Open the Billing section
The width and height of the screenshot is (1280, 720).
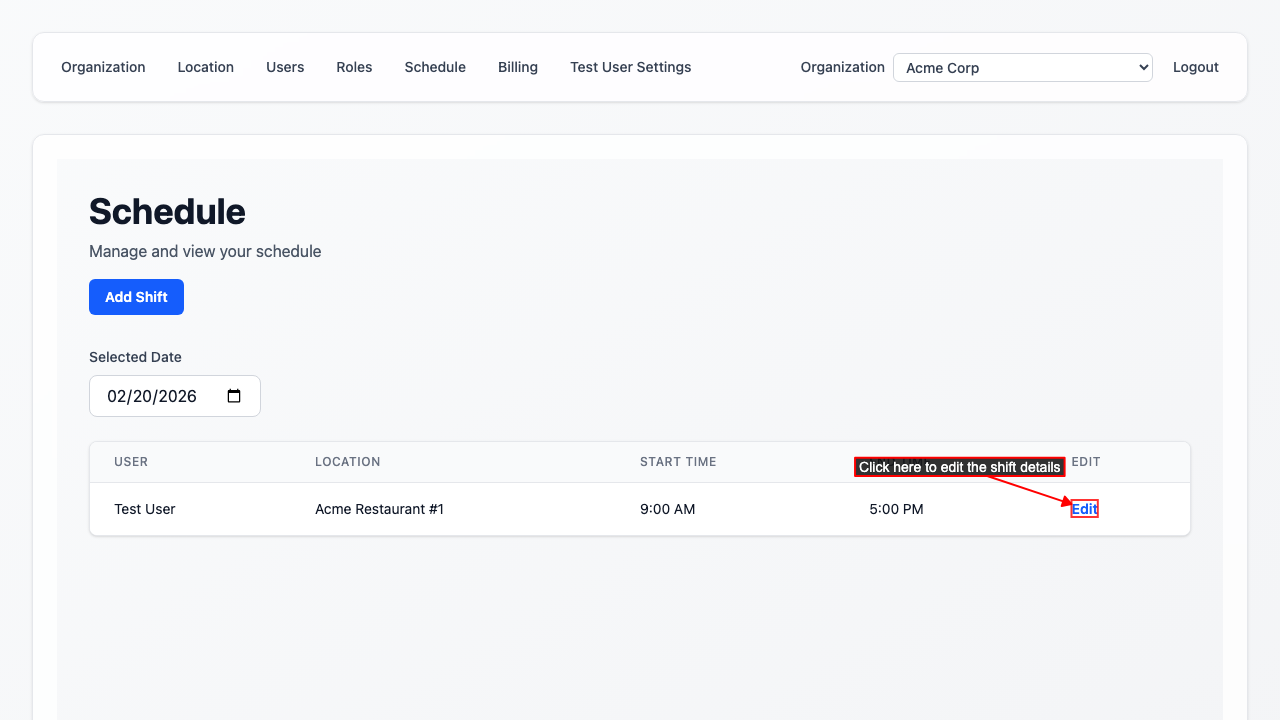coord(518,67)
